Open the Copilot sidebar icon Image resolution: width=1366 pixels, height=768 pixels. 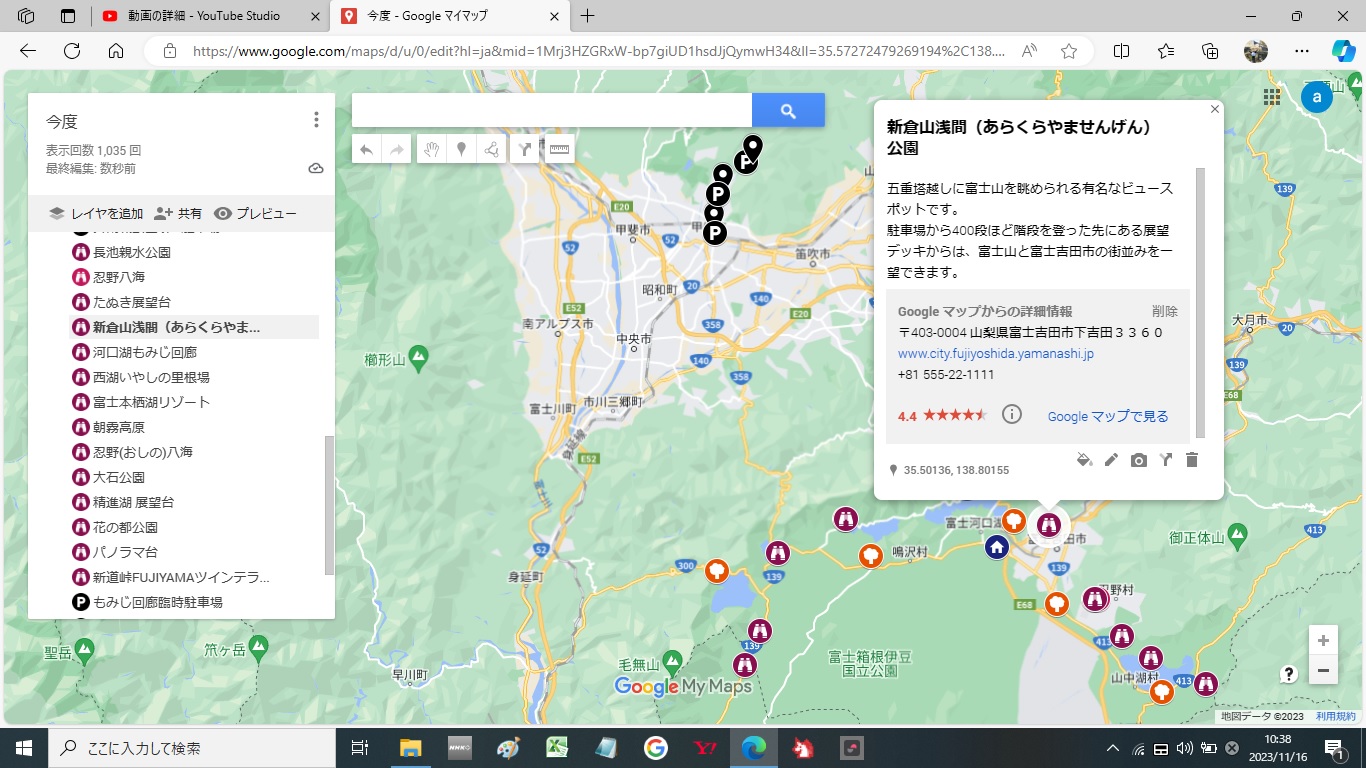(x=1343, y=51)
